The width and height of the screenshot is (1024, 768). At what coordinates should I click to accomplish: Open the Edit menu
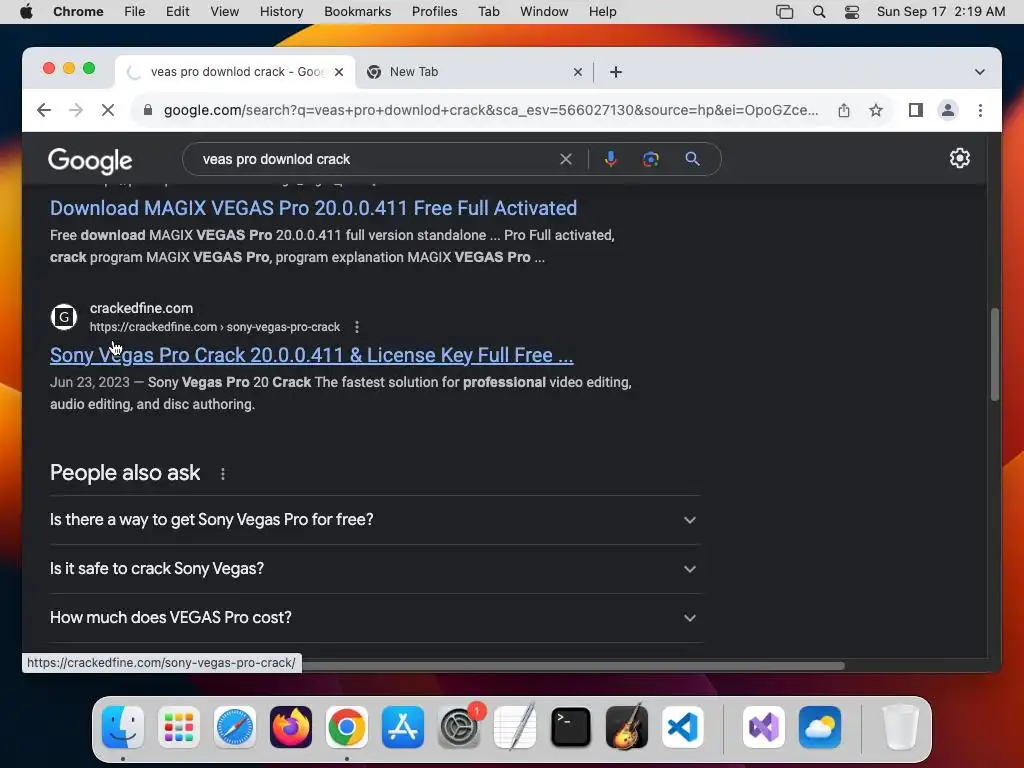click(x=178, y=12)
